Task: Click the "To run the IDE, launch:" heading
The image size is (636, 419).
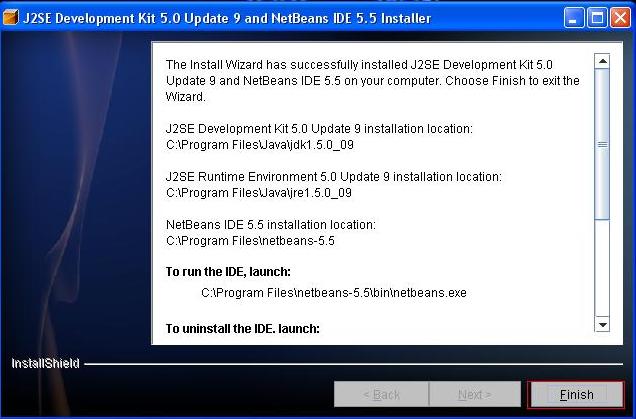Action: [x=228, y=272]
